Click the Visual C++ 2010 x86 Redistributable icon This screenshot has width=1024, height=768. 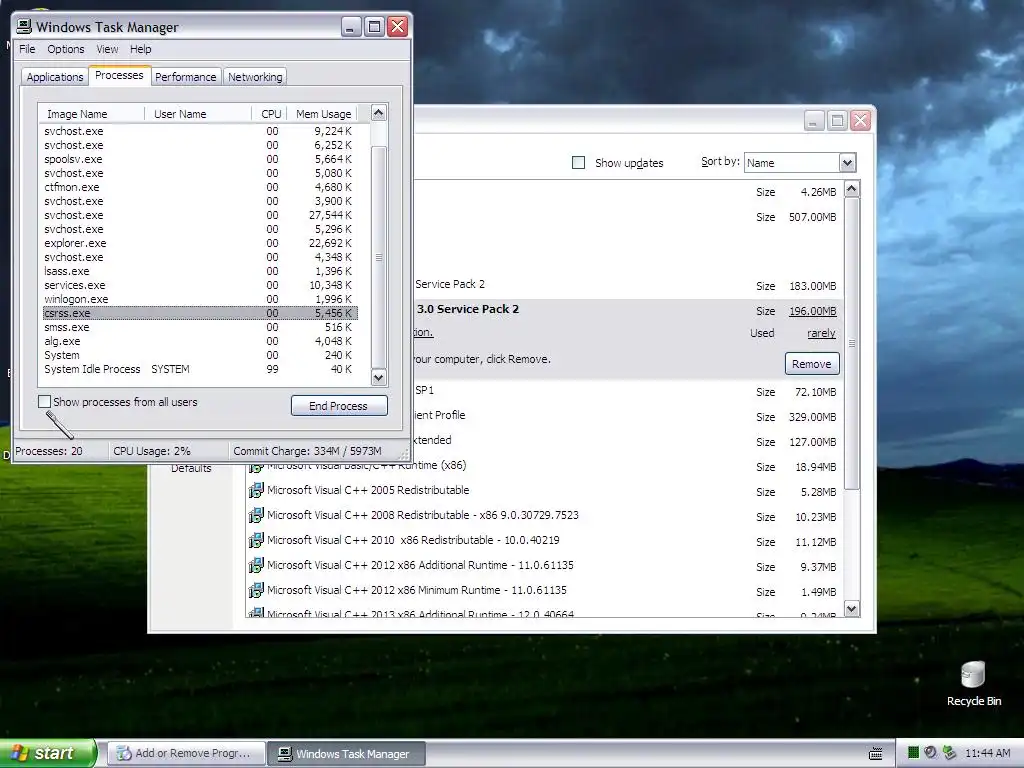click(256, 540)
